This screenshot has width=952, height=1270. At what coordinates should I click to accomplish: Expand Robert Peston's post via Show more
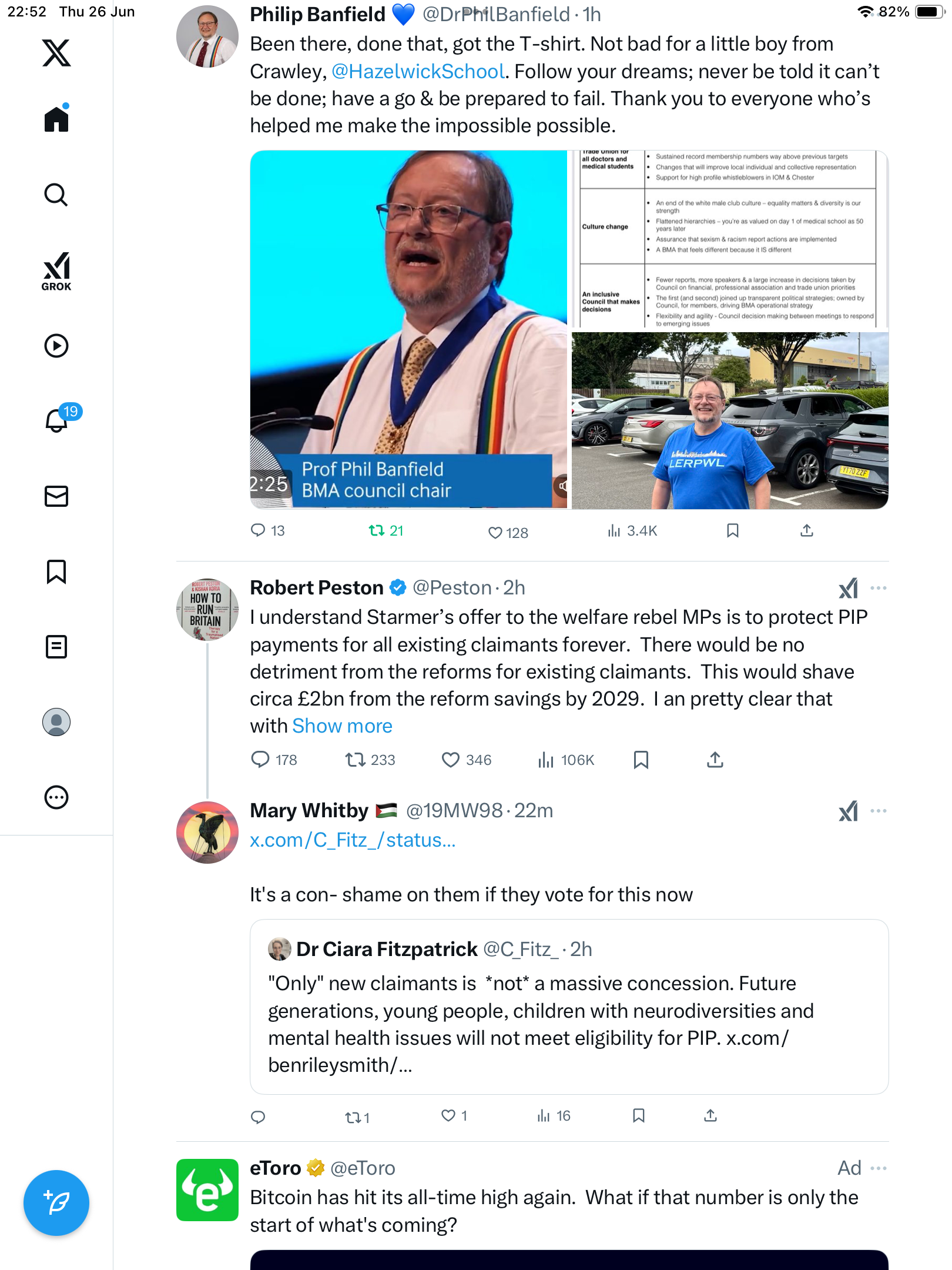coord(342,726)
